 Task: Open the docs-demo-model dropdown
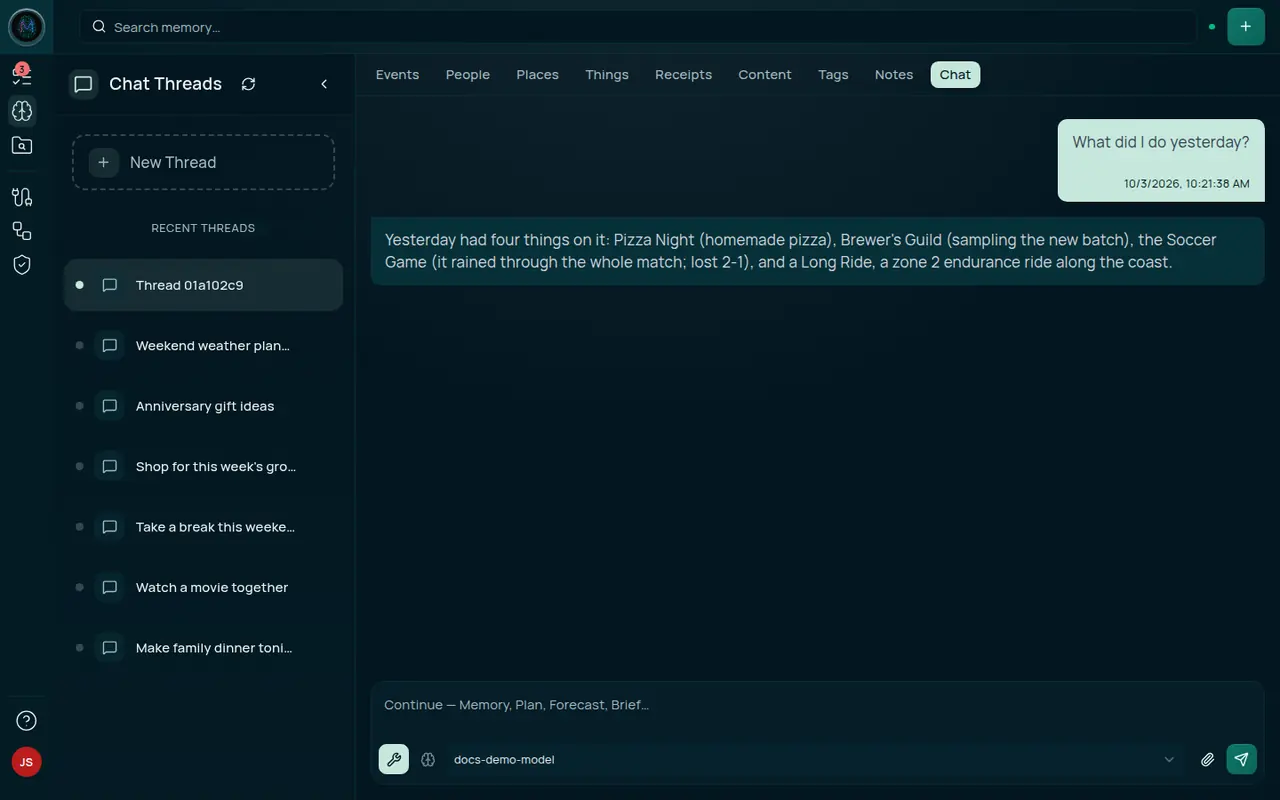(x=814, y=760)
